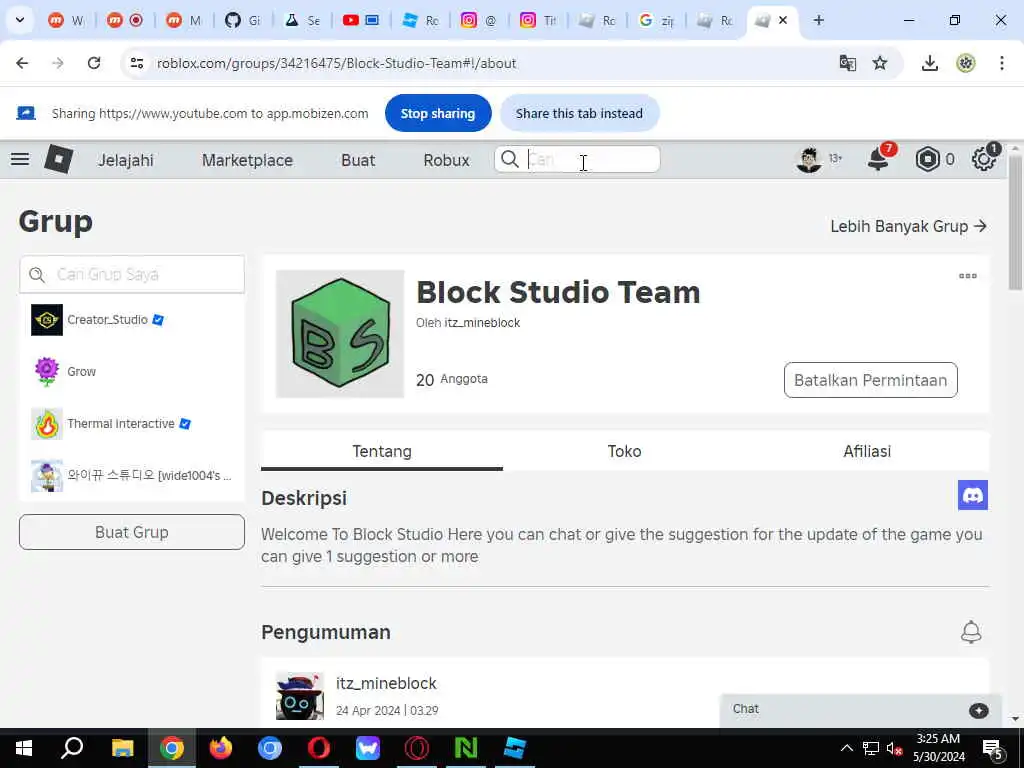
Task: Open itz_mineblock avatar in announcement
Action: [300, 696]
